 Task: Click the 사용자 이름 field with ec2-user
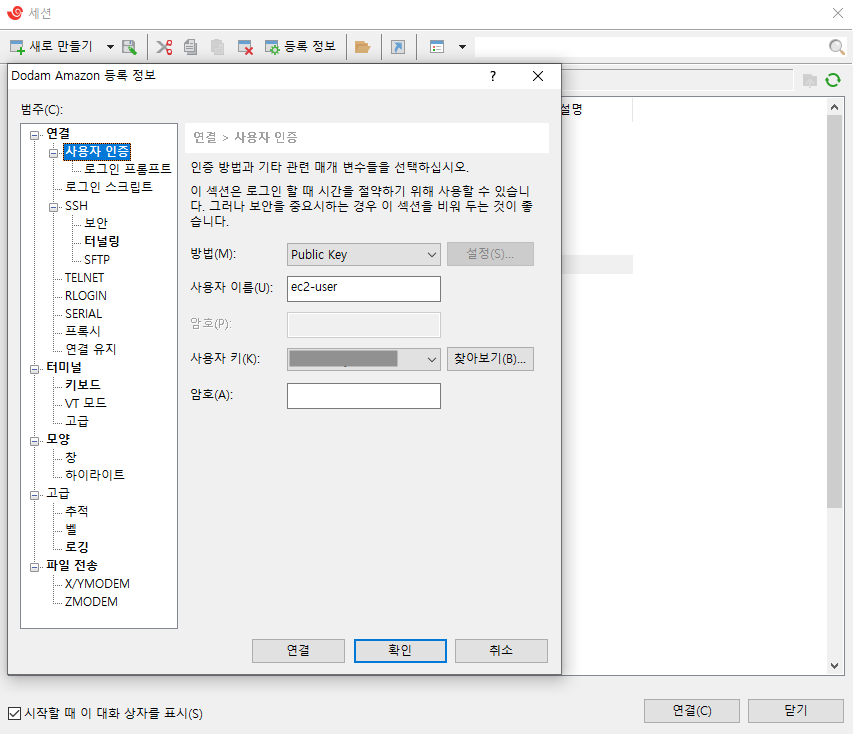click(363, 288)
